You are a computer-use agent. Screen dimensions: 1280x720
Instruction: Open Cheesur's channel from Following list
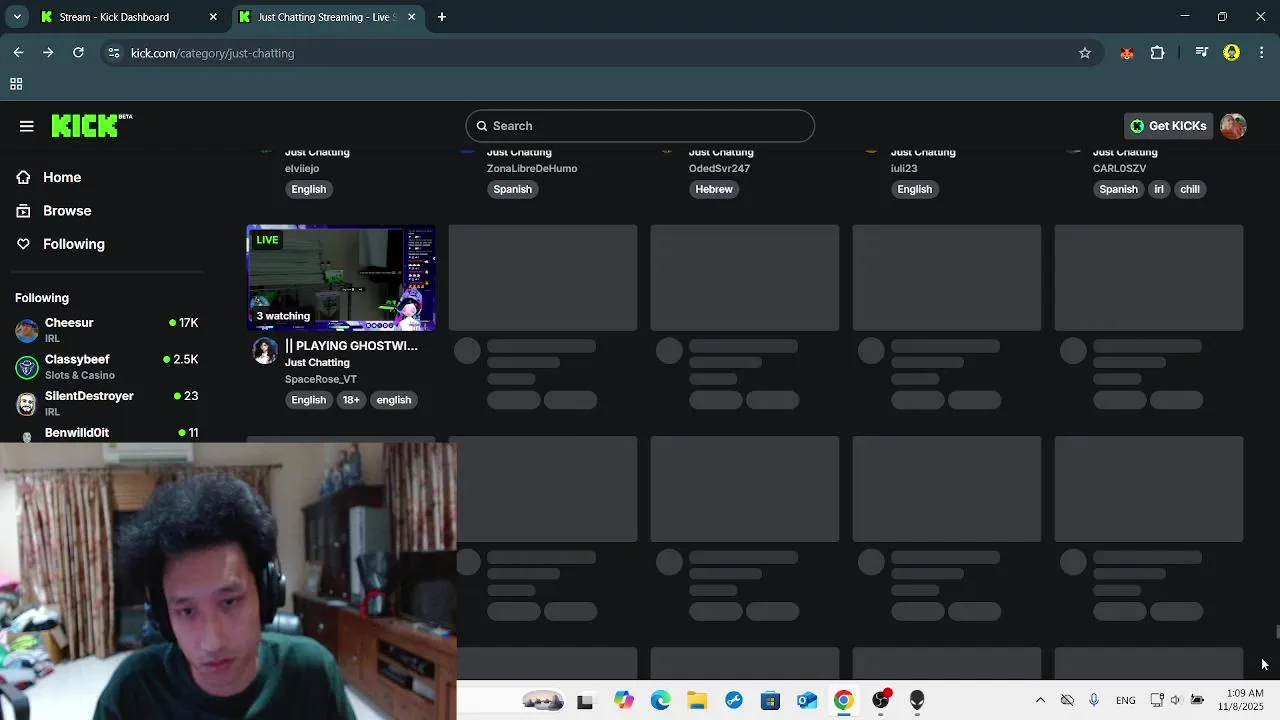[x=107, y=330]
